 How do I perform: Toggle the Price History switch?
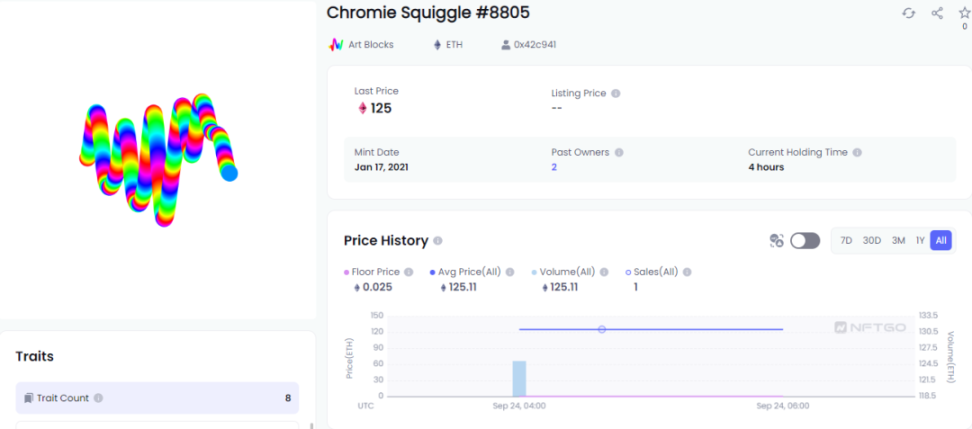tap(805, 241)
